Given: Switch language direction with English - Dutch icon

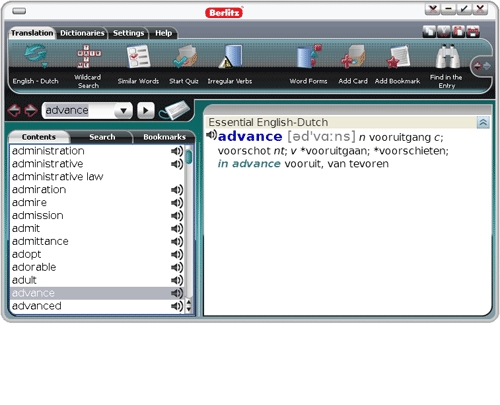Looking at the screenshot, I should coord(36,55).
